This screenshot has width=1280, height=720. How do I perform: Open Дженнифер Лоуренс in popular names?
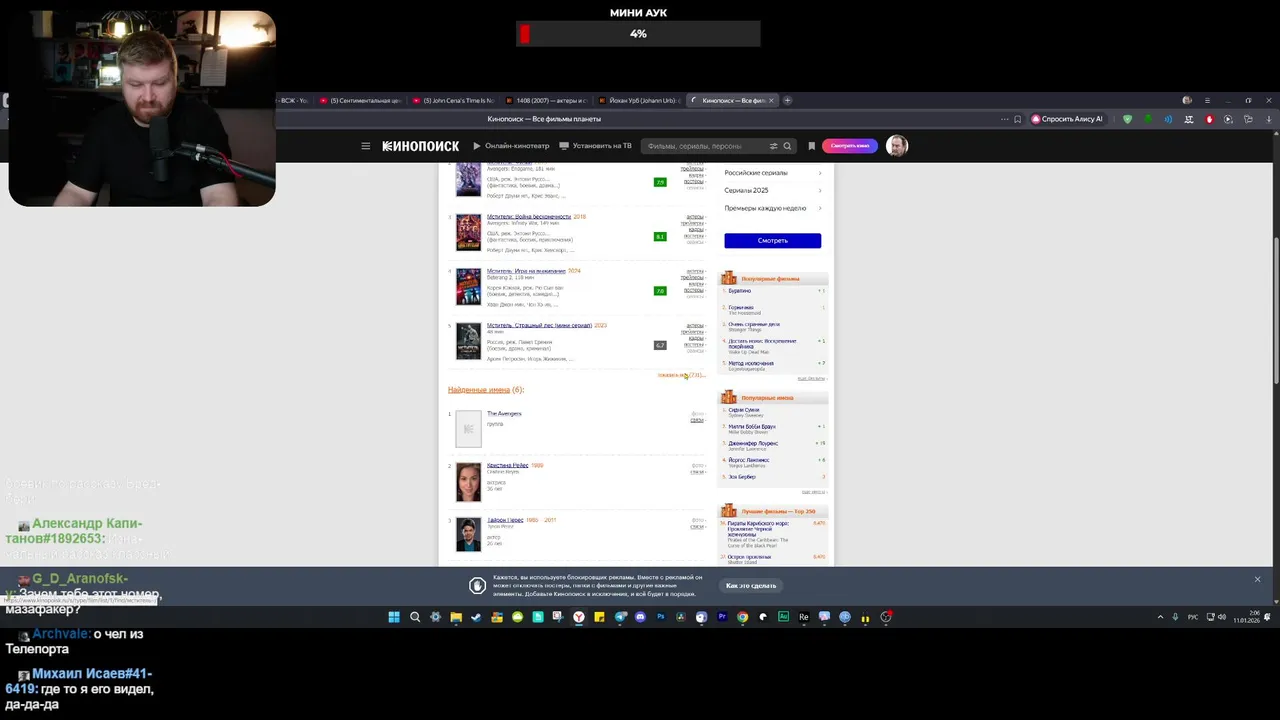coord(753,443)
